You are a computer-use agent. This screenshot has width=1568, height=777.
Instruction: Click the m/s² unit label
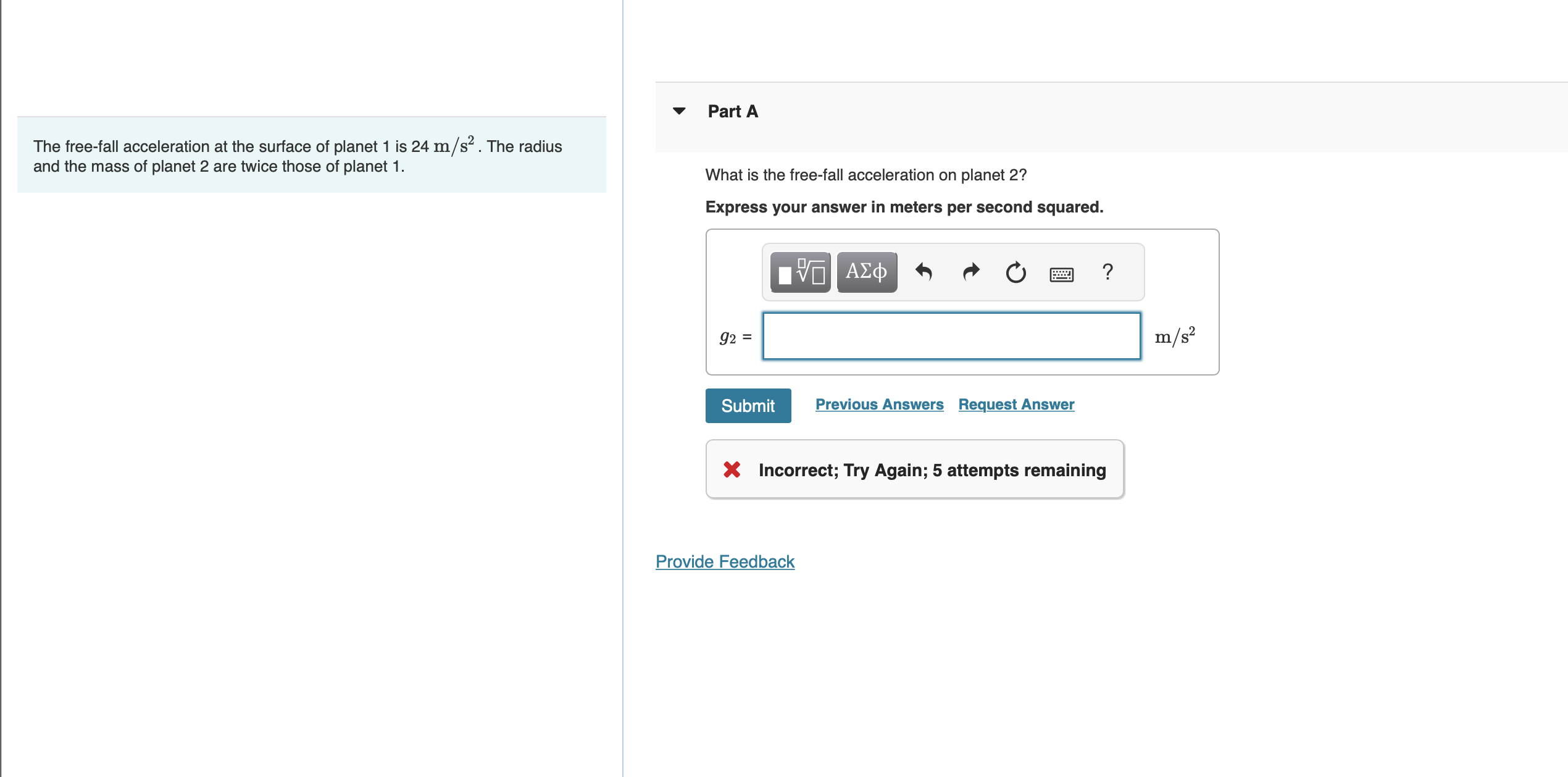point(1174,336)
